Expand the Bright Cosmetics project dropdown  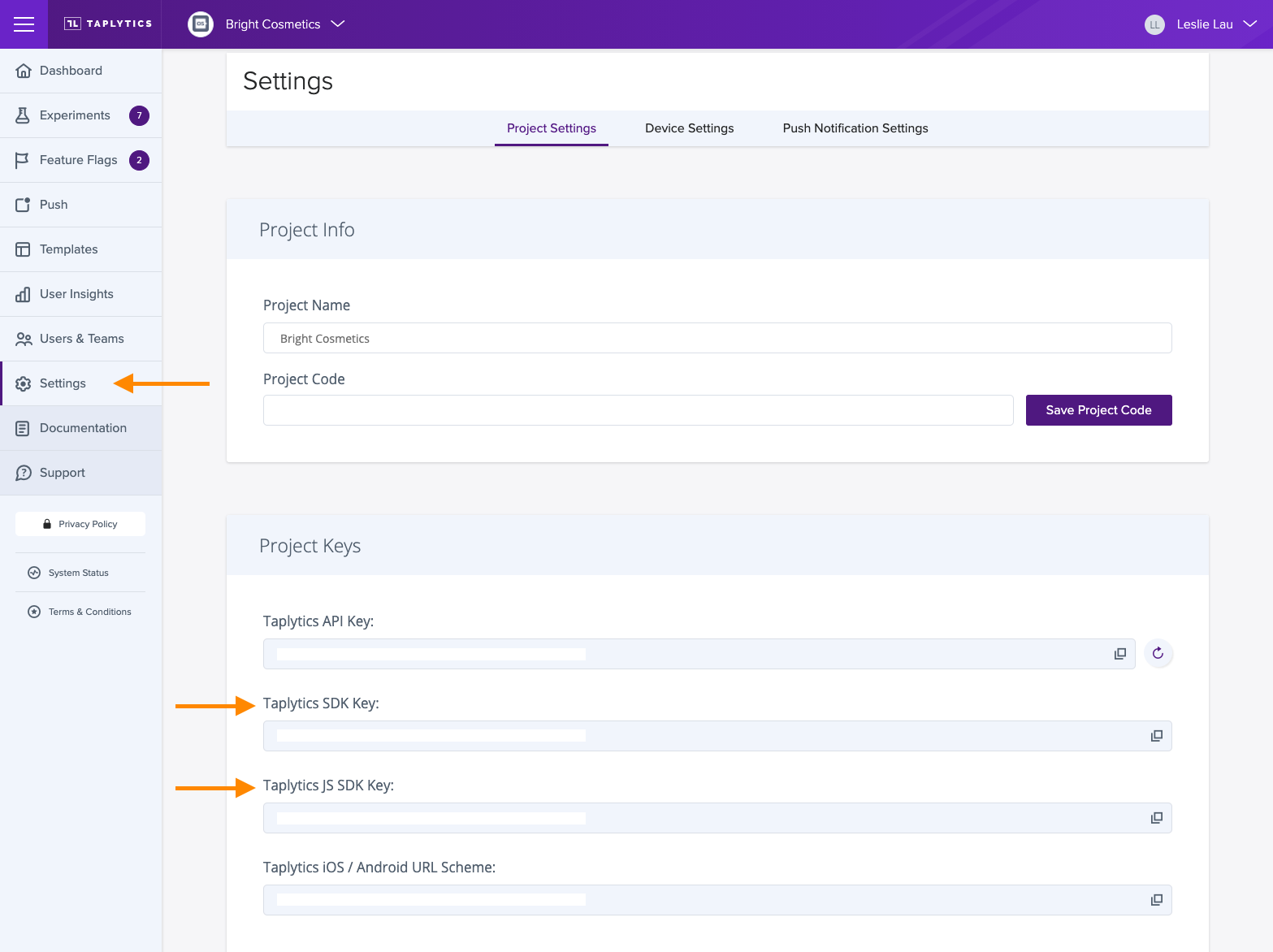click(338, 24)
